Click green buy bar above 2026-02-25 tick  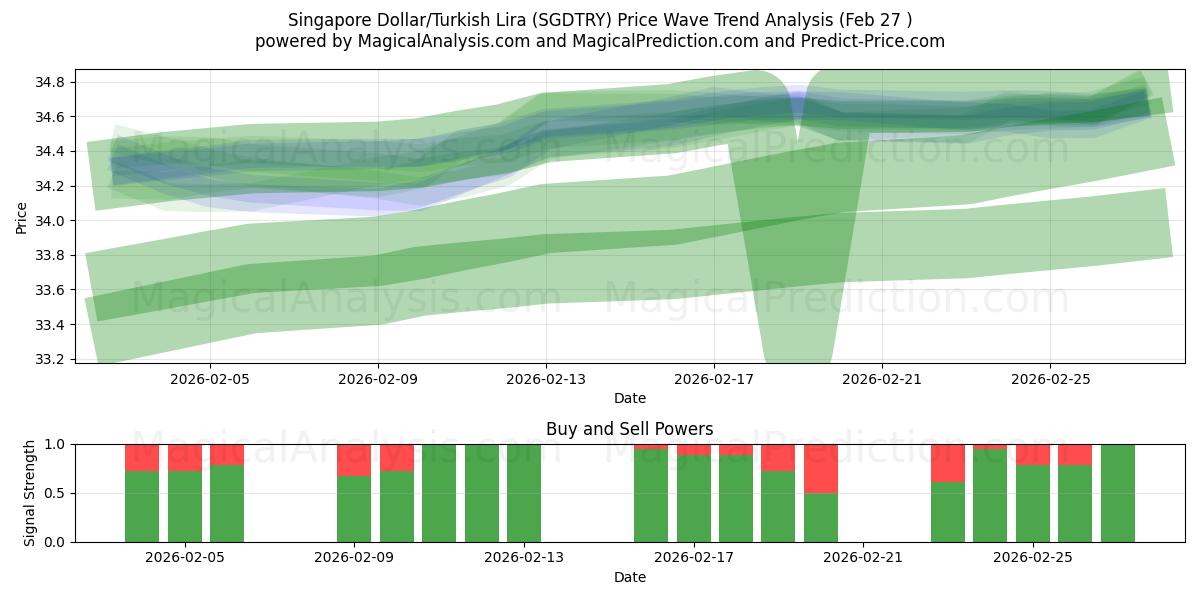(x=1032, y=503)
